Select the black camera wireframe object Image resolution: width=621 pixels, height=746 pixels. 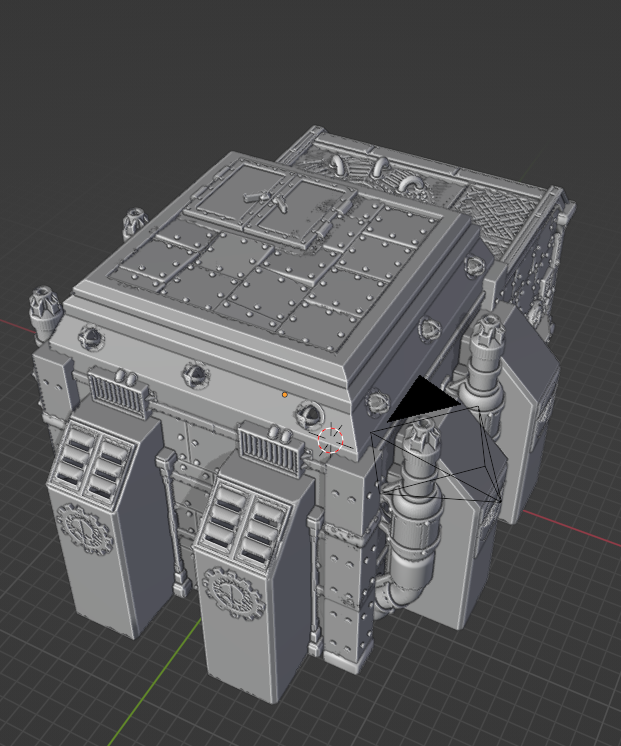[x=437, y=441]
